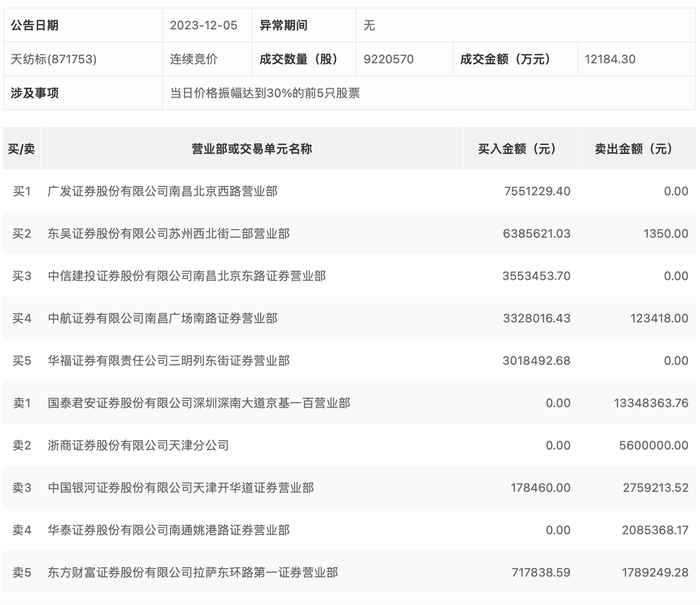Image resolution: width=700 pixels, height=605 pixels.
Task: Select row 东方财富证券股份有限公司拉萨东环路第一证券营业部
Action: coord(350,572)
